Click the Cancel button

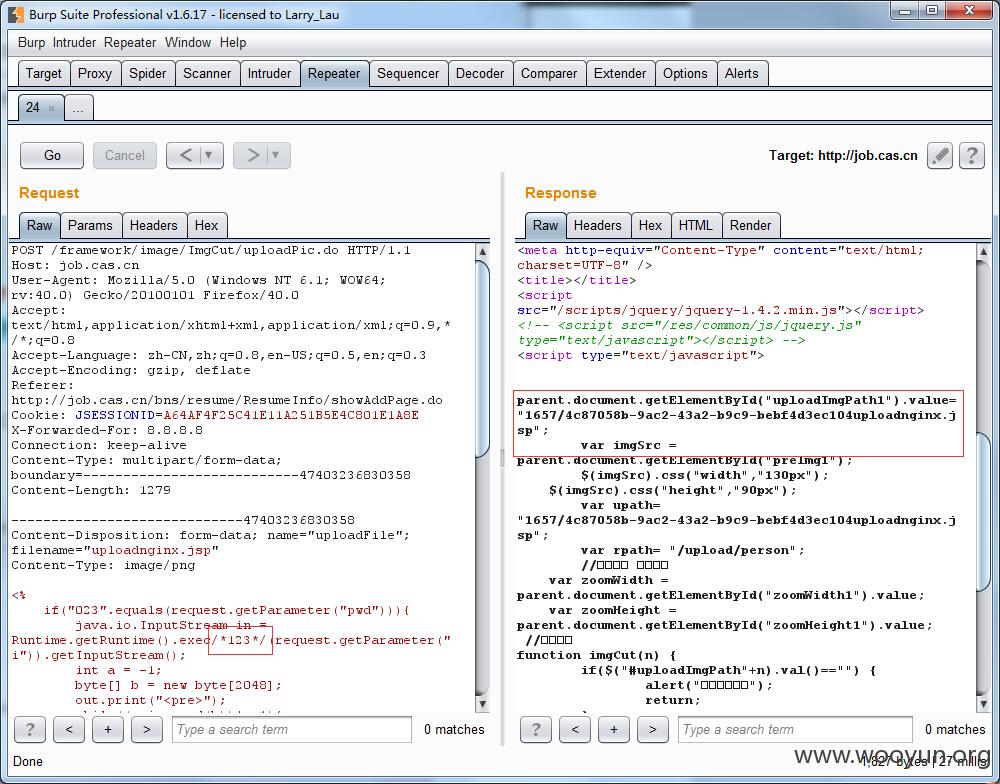125,155
